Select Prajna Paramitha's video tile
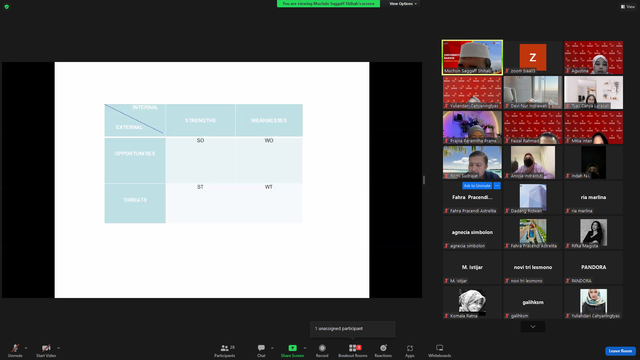The height and width of the screenshot is (360, 640). tap(472, 127)
